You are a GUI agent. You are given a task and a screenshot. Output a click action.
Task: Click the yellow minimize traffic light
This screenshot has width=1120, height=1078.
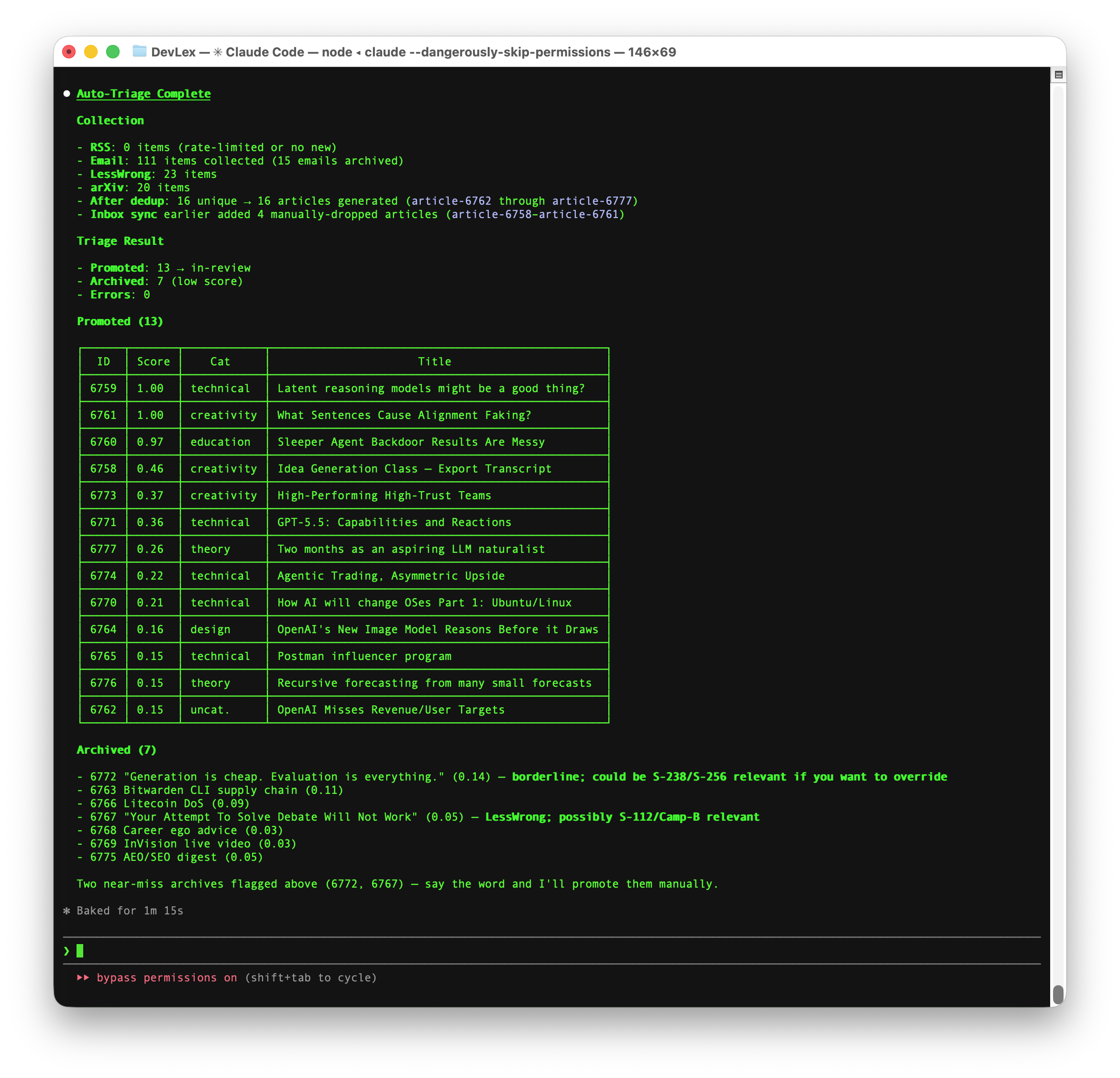click(90, 52)
